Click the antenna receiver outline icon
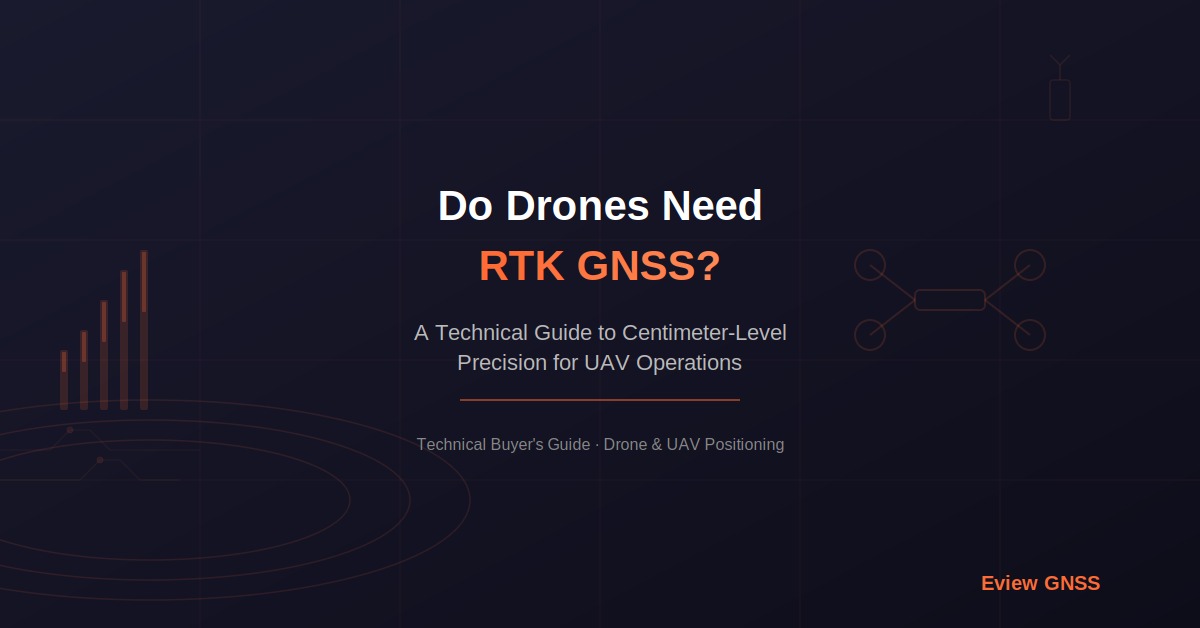Image resolution: width=1200 pixels, height=628 pixels. click(x=1060, y=88)
